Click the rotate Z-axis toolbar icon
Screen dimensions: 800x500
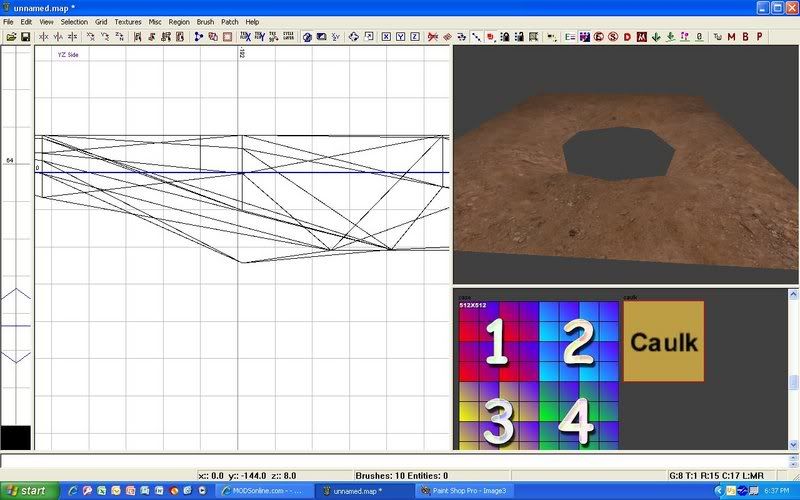click(x=121, y=37)
